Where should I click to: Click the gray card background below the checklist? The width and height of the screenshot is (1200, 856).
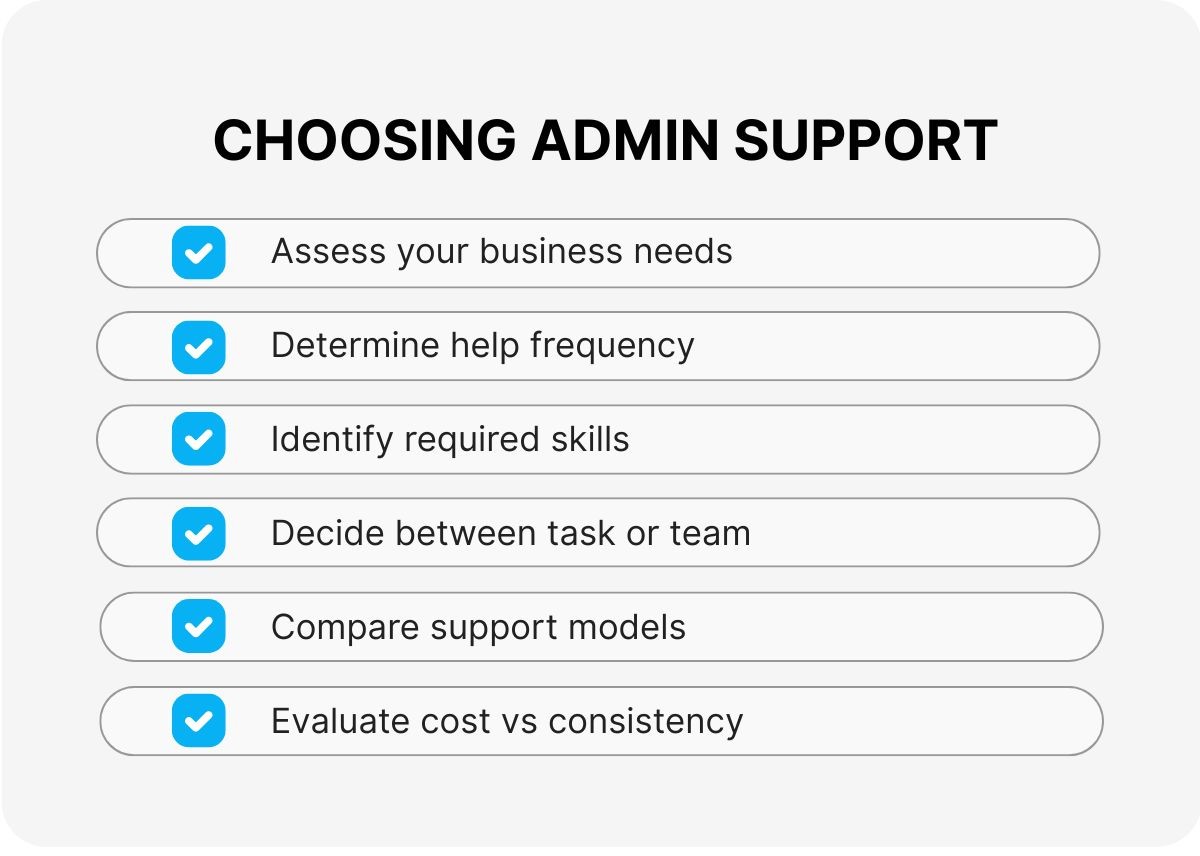pos(600,800)
